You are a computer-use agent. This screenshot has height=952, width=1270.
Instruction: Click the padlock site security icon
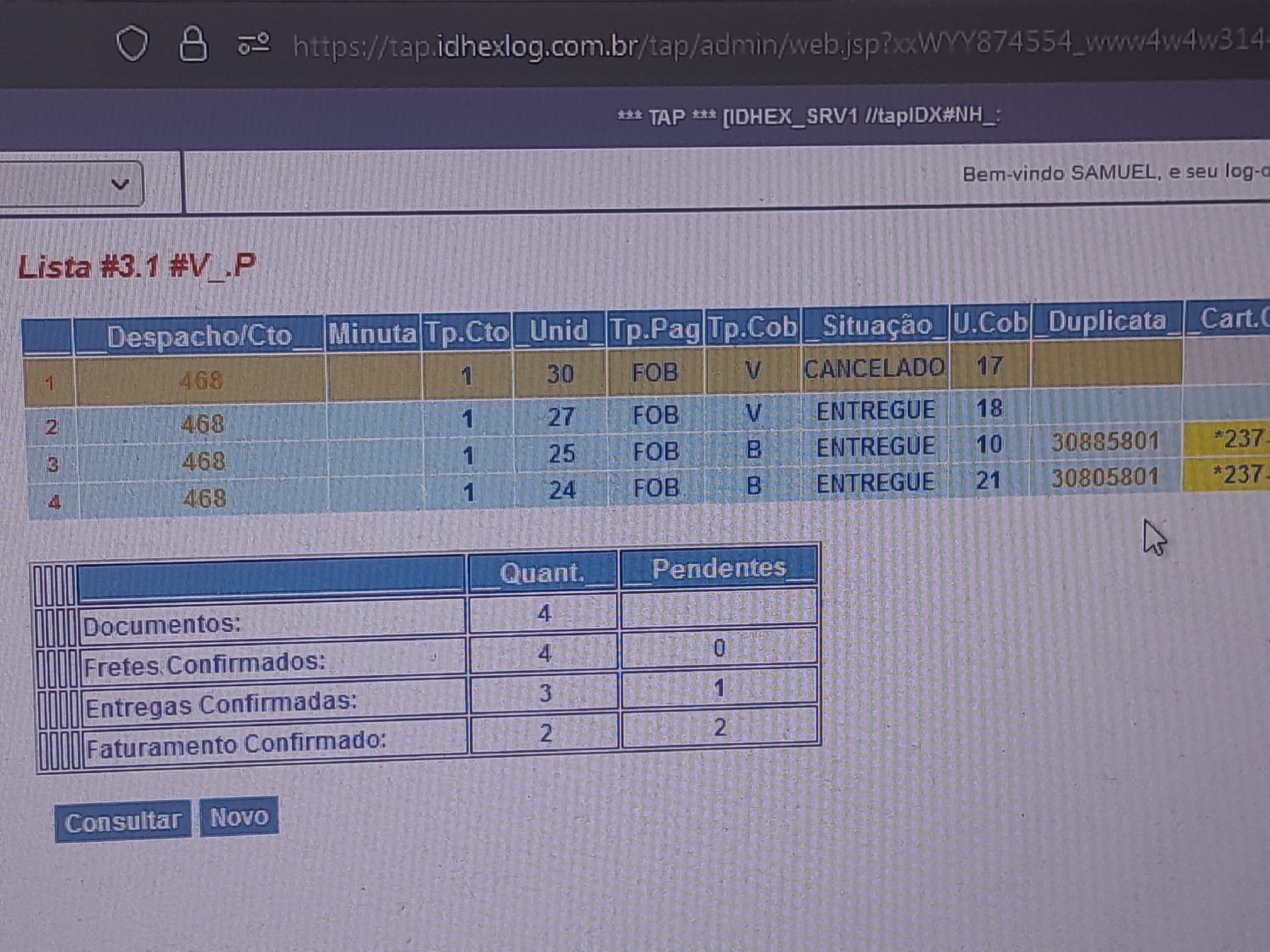(193, 44)
